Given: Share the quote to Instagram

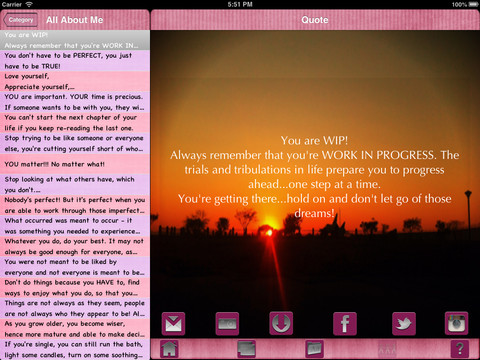Looking at the screenshot, I should pos(457,323).
